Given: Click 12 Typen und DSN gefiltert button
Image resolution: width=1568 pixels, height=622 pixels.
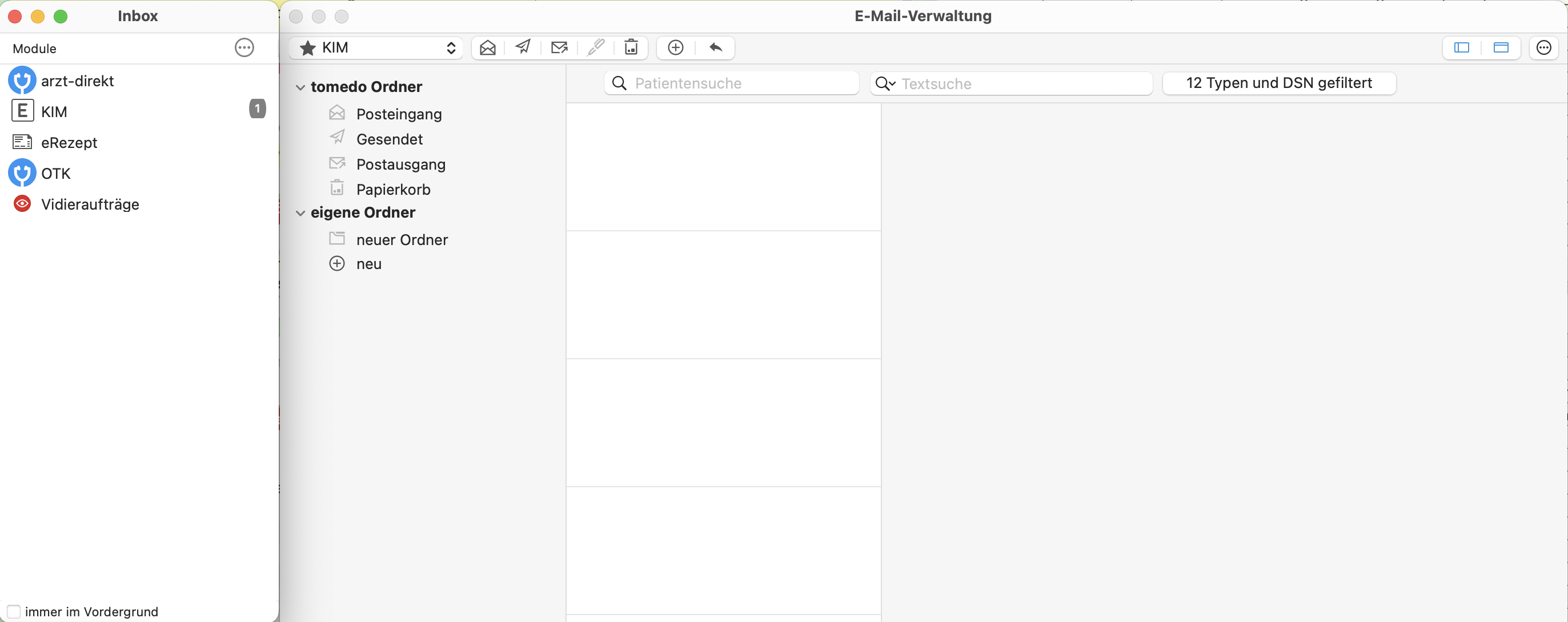Looking at the screenshot, I should 1279,83.
